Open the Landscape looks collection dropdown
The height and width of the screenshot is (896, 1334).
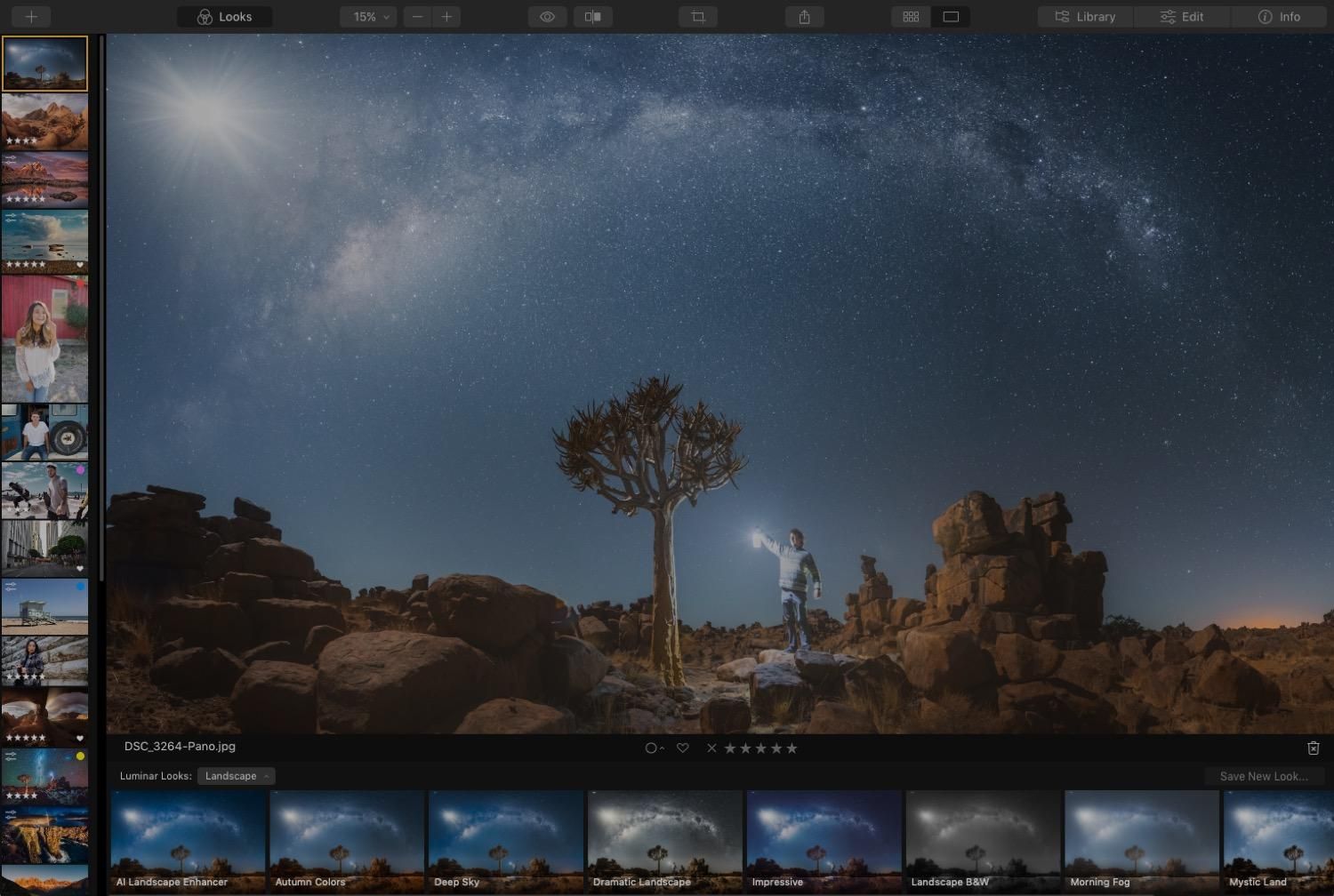coord(235,775)
